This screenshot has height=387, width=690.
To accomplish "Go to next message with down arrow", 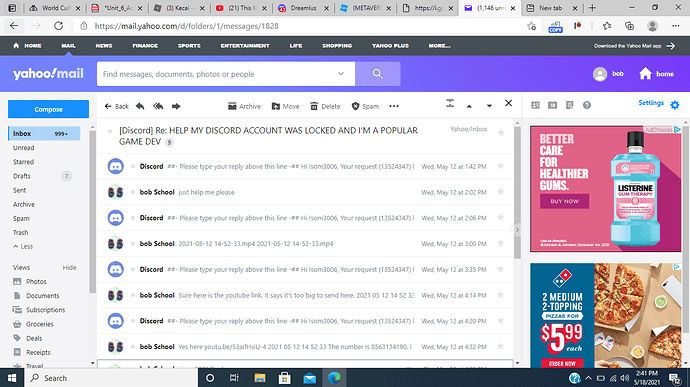I will click(489, 106).
